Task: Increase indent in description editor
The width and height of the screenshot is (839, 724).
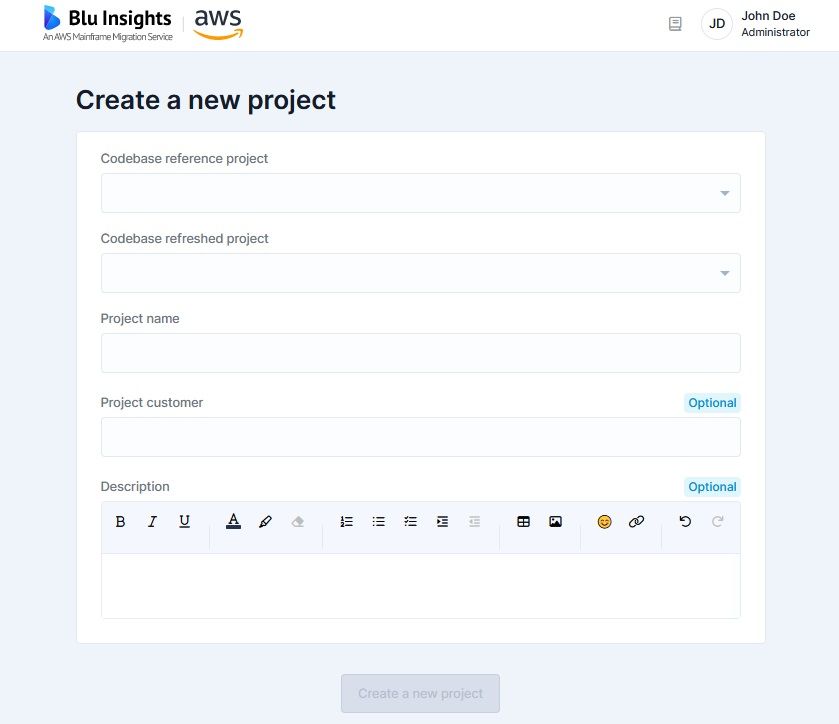Action: click(443, 521)
